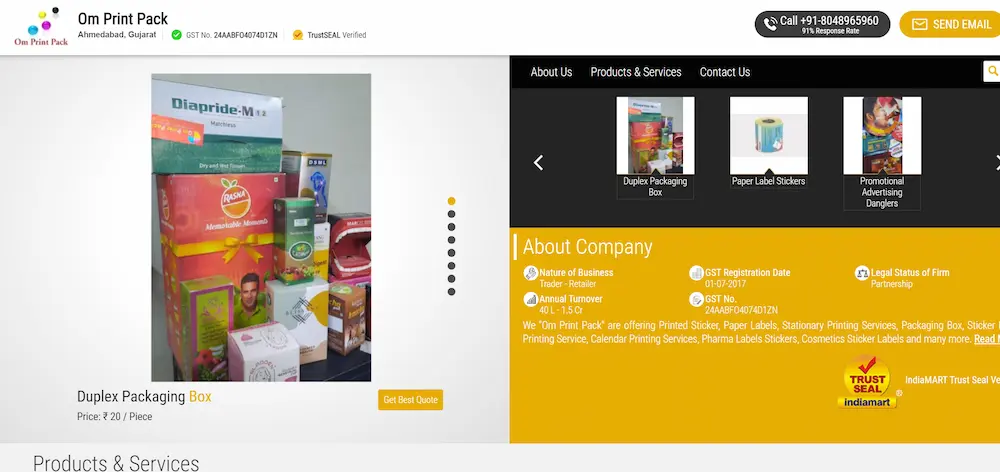Select fifth slide indicator dot
The width and height of the screenshot is (1000, 472).
point(452,253)
